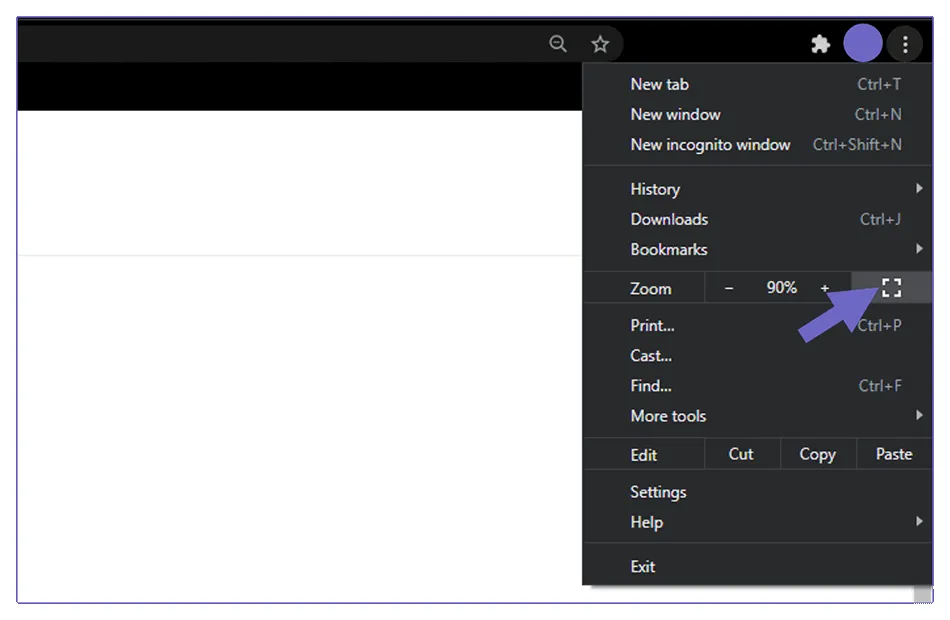The width and height of the screenshot is (950, 620).
Task: Decrease zoom with the minus button
Action: (729, 288)
